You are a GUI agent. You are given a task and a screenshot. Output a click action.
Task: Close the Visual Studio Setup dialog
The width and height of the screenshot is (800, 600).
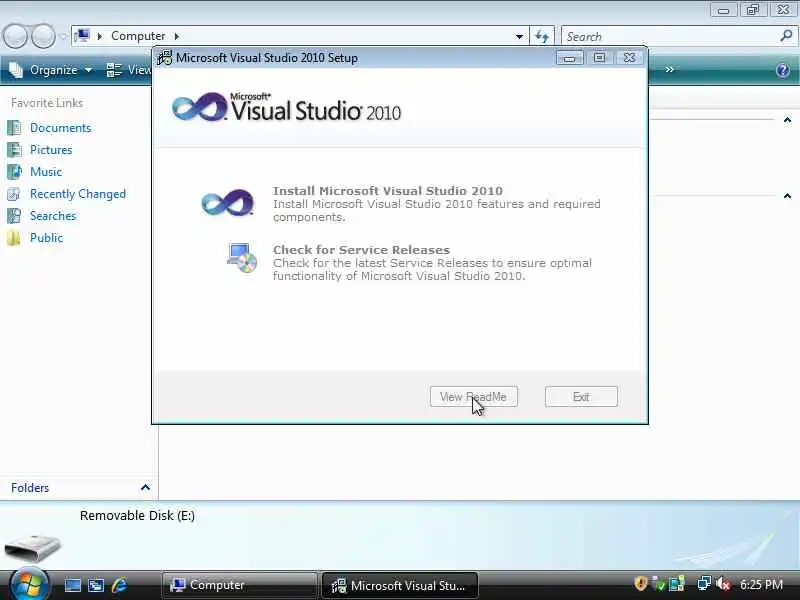(x=629, y=58)
